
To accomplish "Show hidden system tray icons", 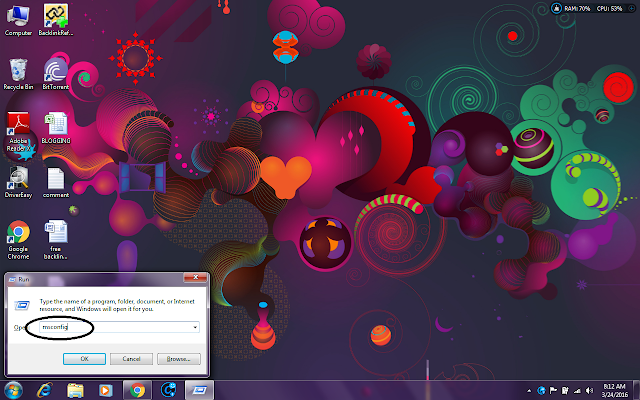I will [x=529, y=391].
